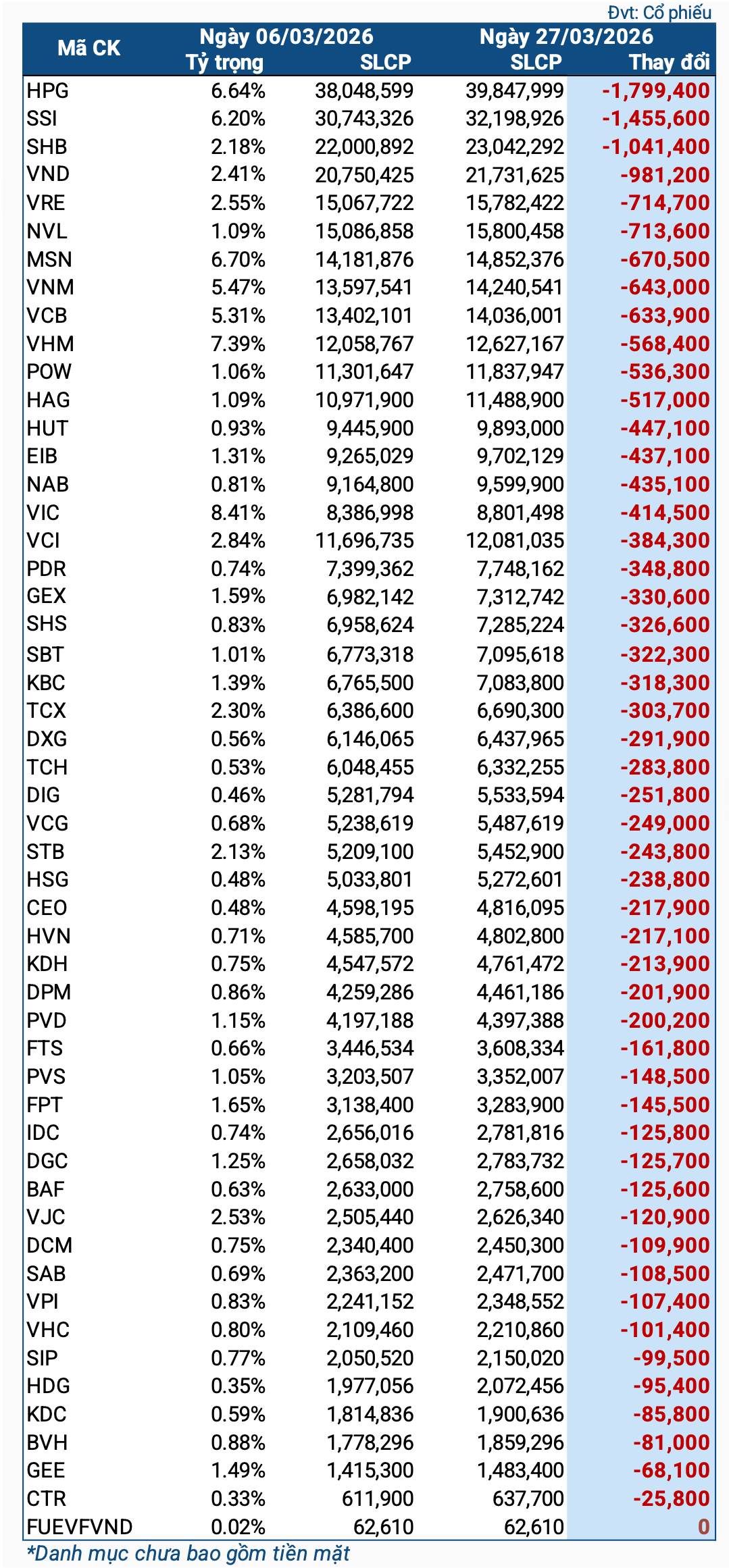Click the Ngày 06/03/2026 header
This screenshot has width=729, height=1568.
point(286,36)
